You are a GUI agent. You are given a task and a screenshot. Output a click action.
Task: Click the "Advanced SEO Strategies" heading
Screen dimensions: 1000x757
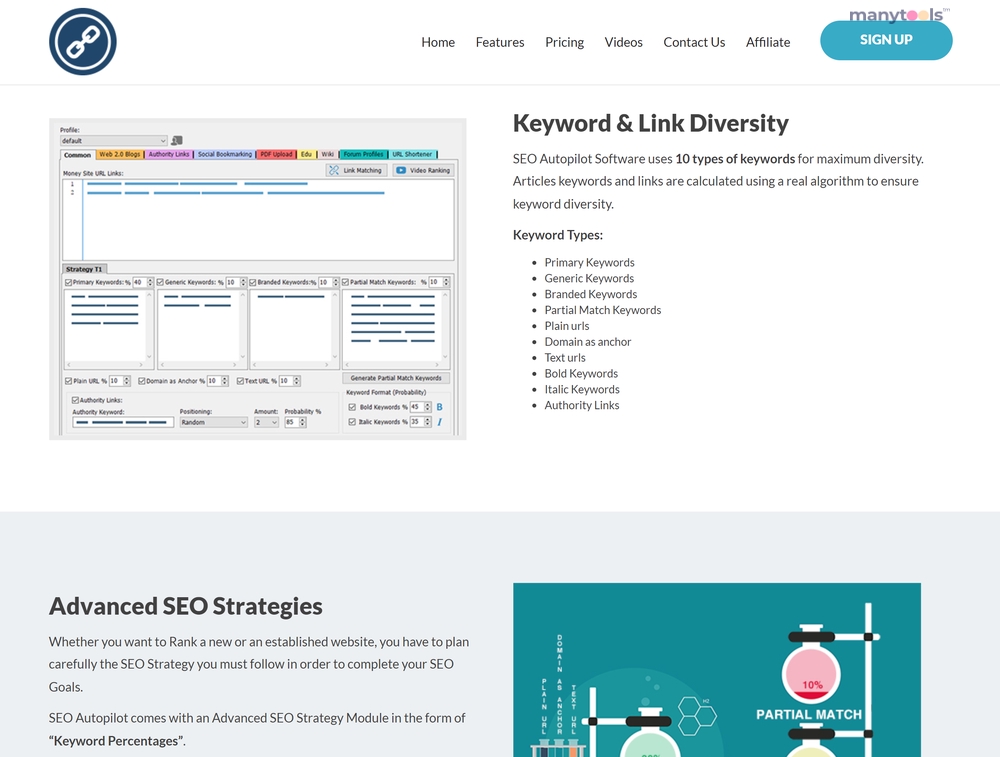click(186, 606)
